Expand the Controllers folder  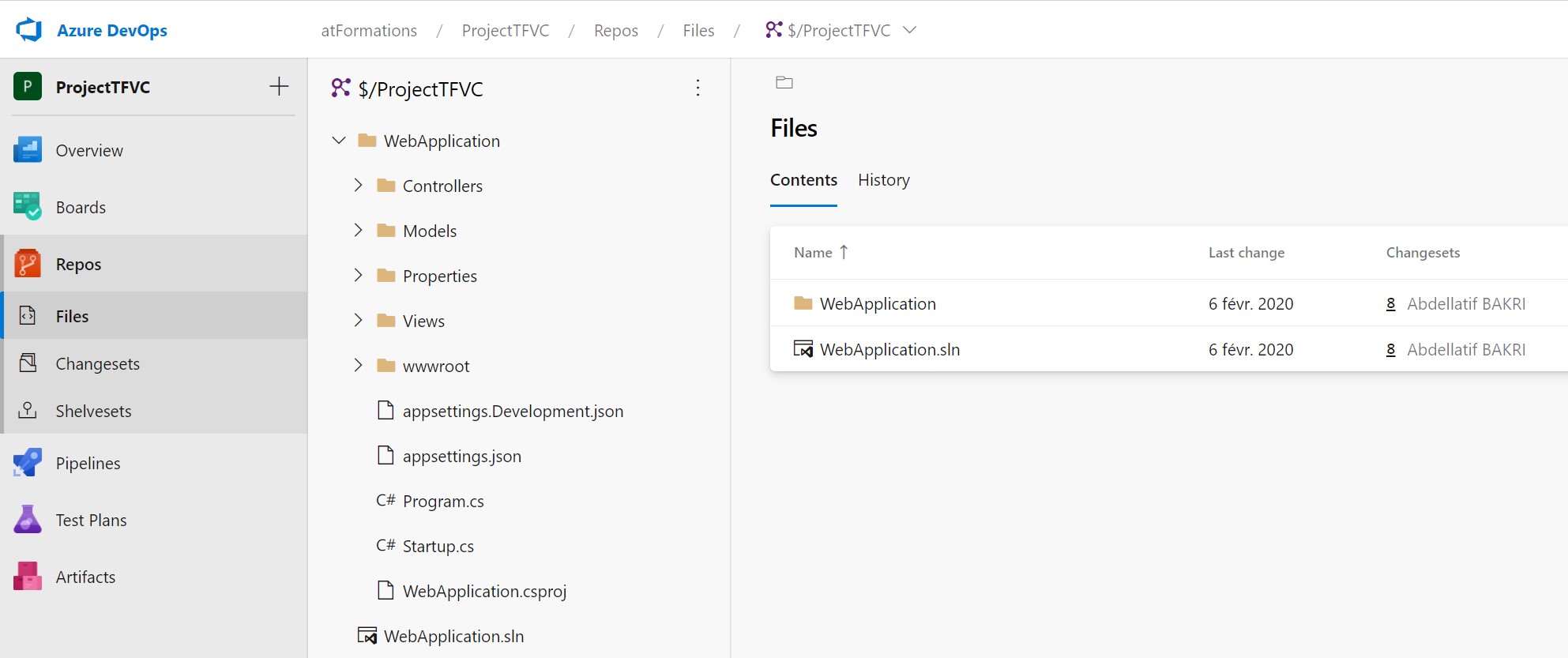[358, 185]
